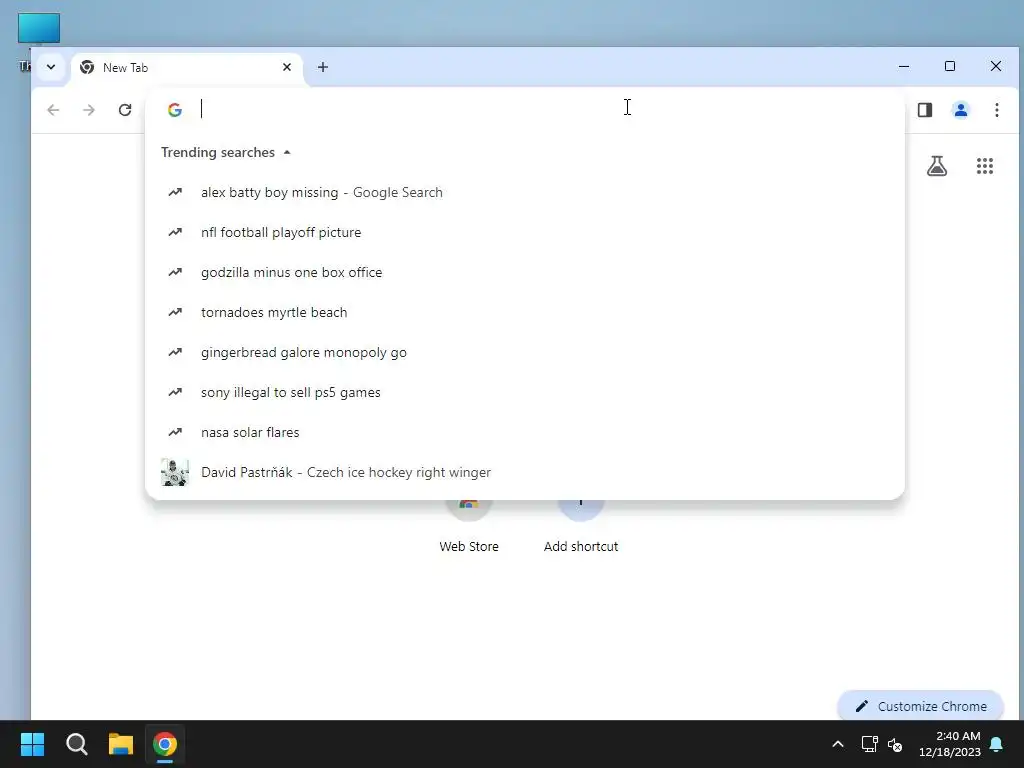This screenshot has width=1024, height=768.
Task: Select David Pastrňák entity suggestion
Action: 524,472
